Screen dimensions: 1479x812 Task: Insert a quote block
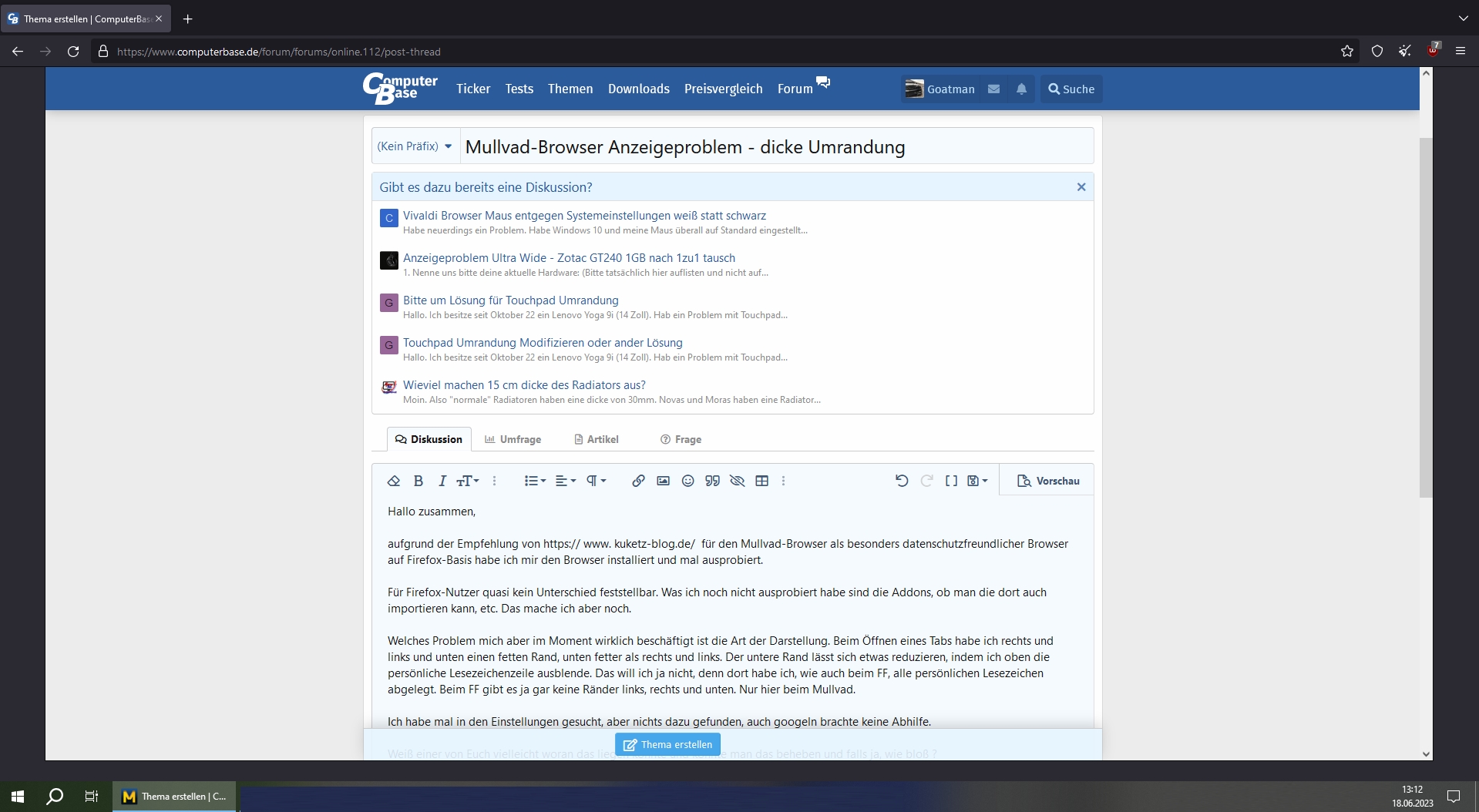(712, 481)
